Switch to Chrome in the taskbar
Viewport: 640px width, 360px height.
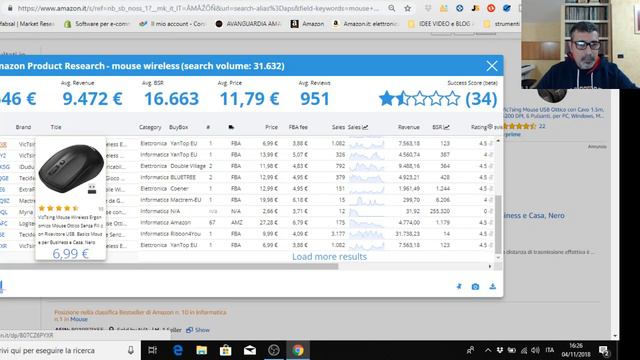tap(298, 350)
